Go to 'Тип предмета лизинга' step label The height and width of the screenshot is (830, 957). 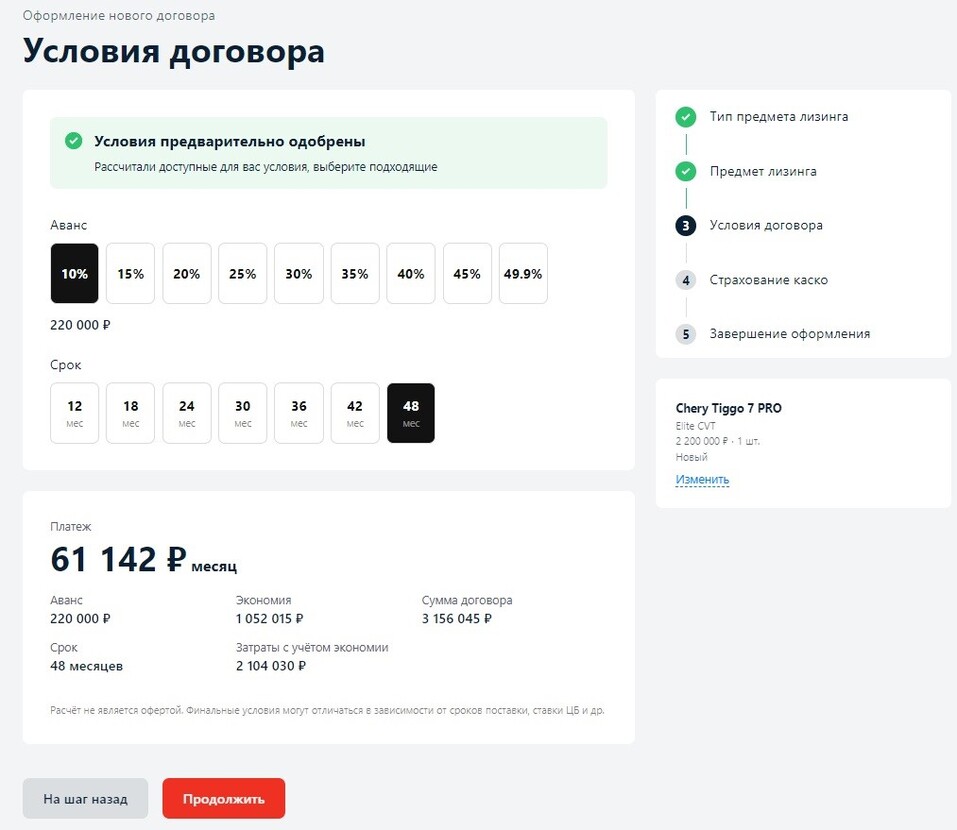[778, 117]
